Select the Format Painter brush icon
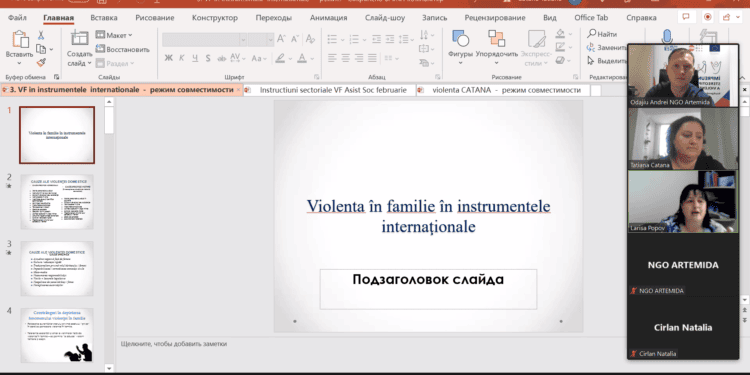 [41, 62]
